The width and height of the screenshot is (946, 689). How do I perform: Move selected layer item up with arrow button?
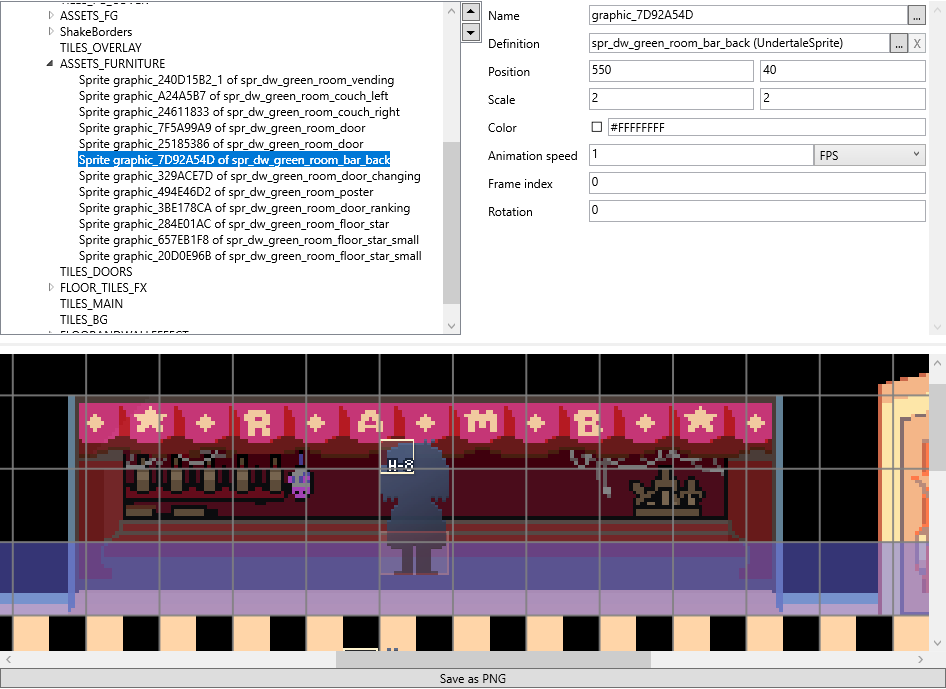point(471,12)
